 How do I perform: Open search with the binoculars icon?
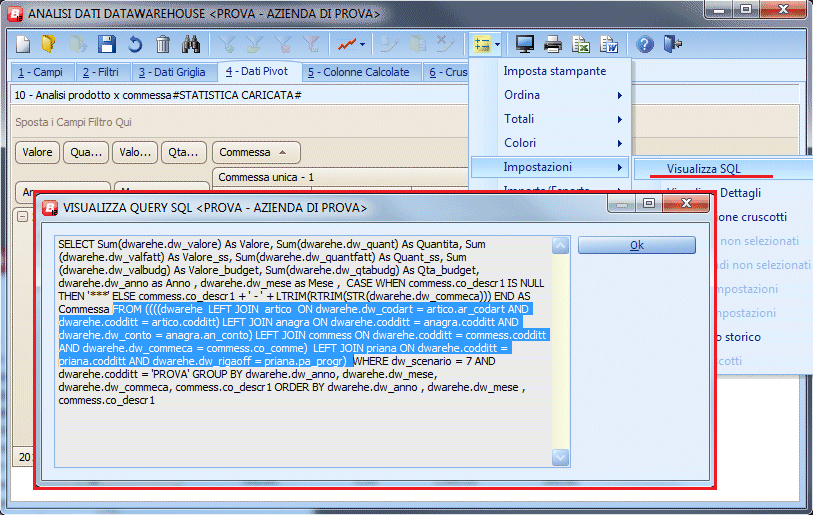click(x=191, y=45)
